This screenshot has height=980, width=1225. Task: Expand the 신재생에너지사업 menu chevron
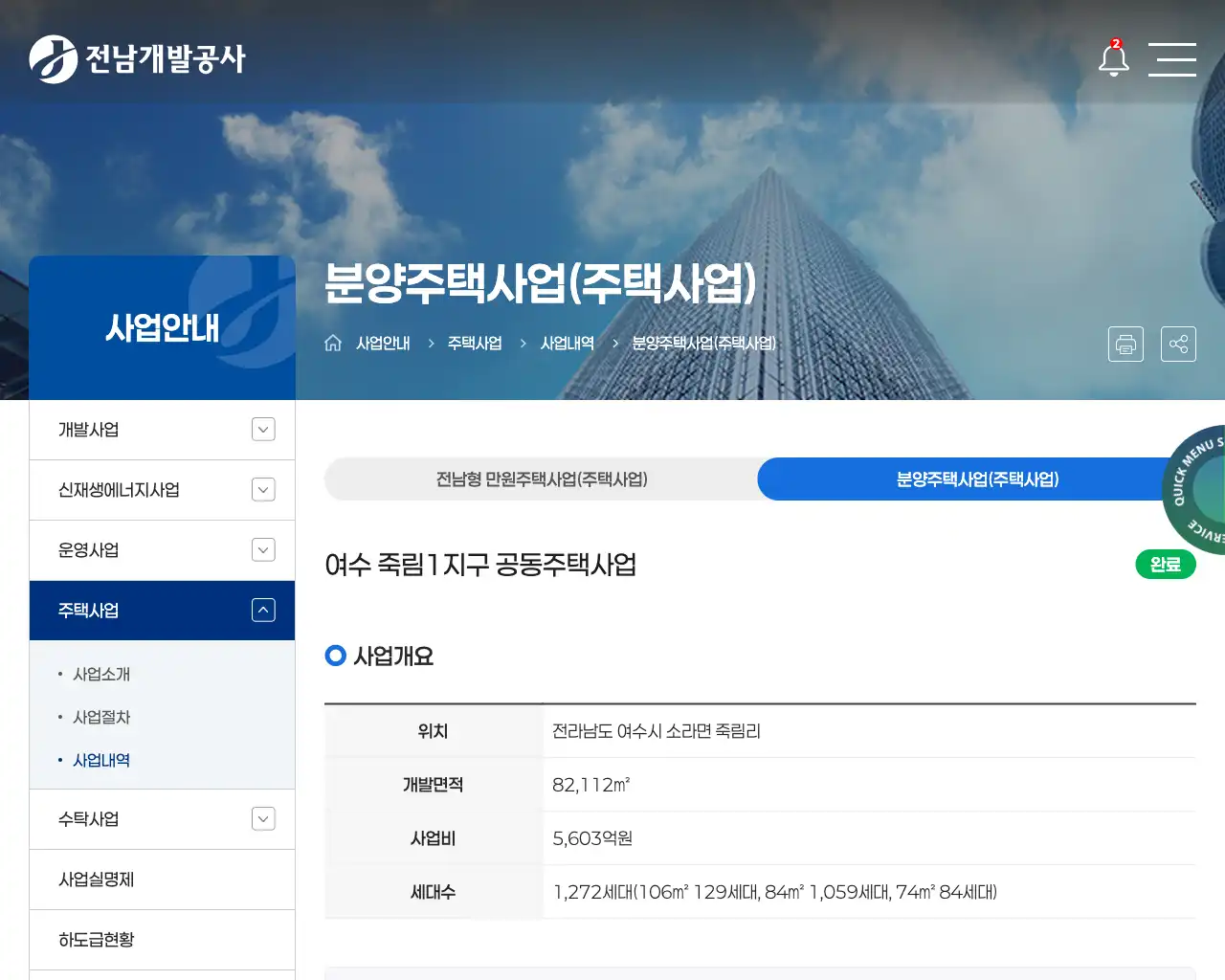263,490
